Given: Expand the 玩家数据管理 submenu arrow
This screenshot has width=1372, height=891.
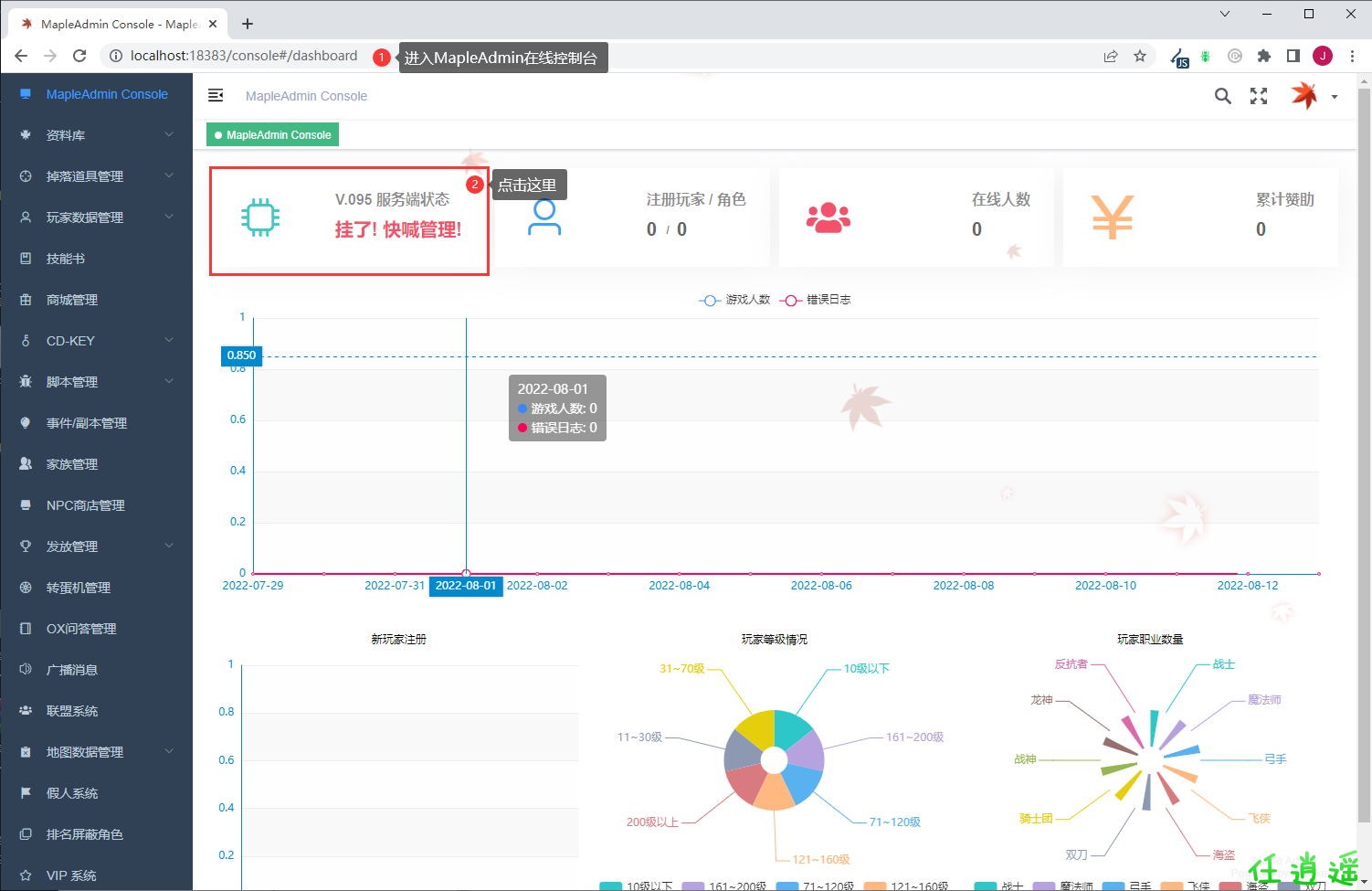Looking at the screenshot, I should click(x=169, y=217).
